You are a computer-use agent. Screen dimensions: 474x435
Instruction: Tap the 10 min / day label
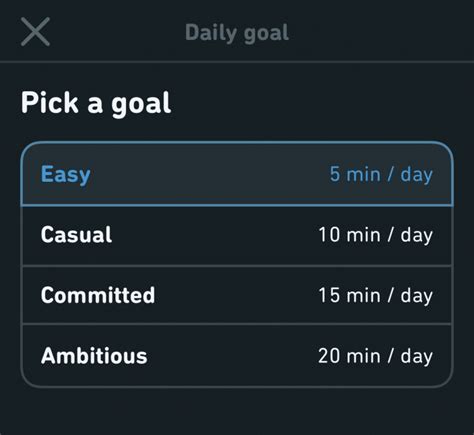point(376,235)
